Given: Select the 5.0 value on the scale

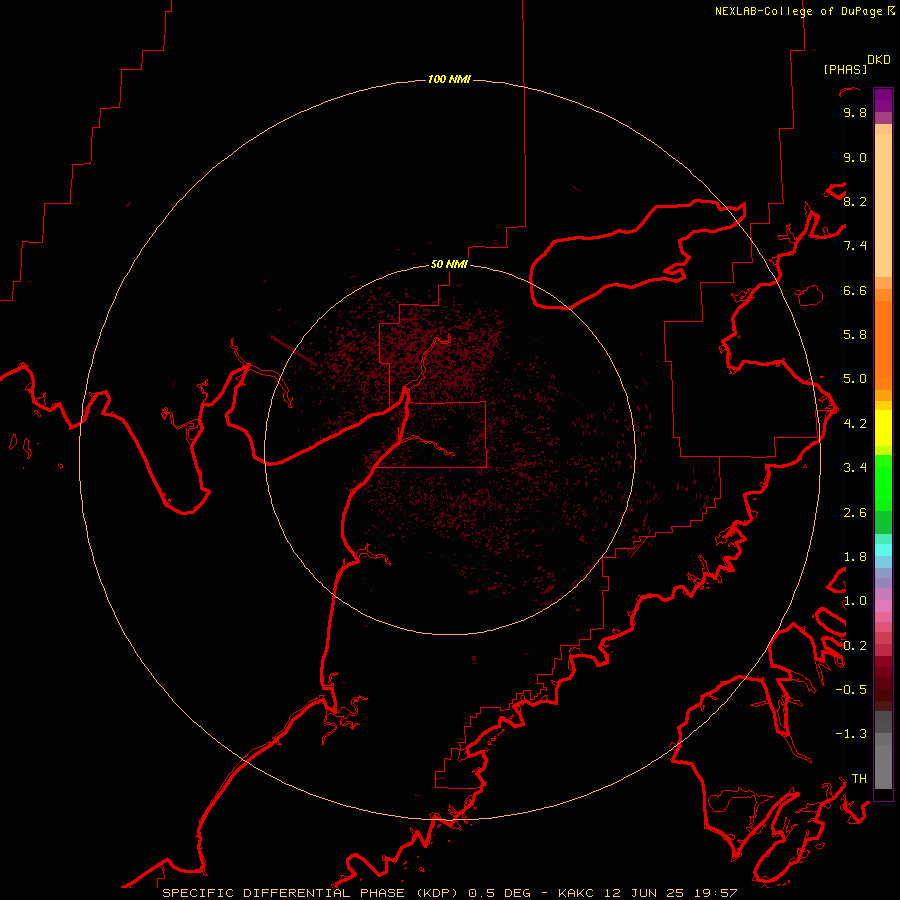Looking at the screenshot, I should pos(855,379).
